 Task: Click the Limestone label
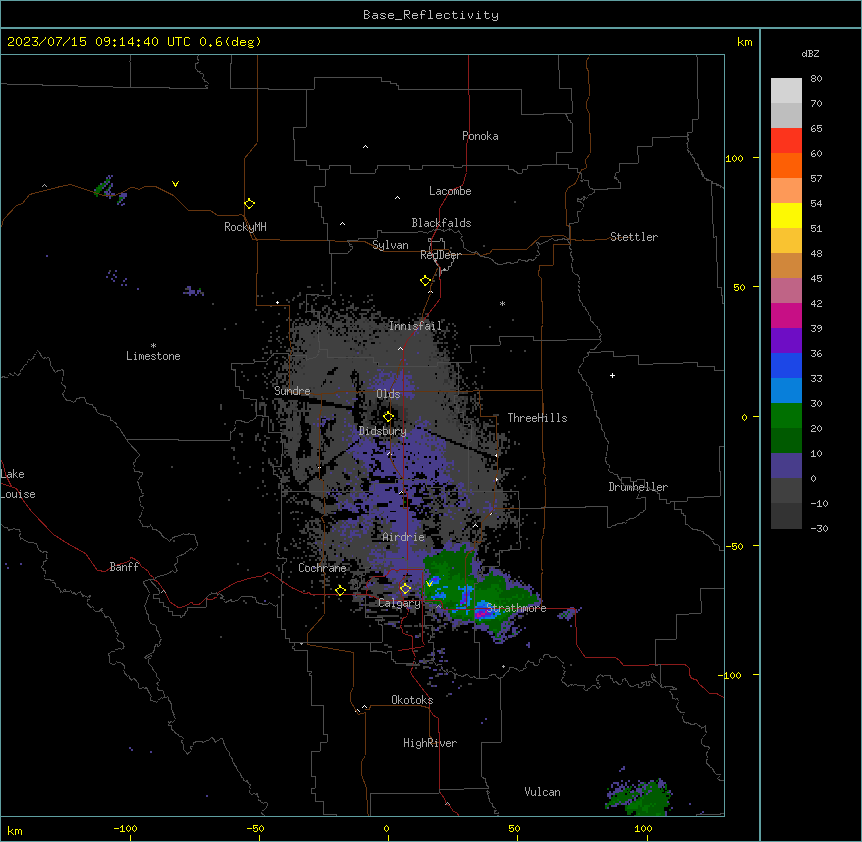pos(153,356)
